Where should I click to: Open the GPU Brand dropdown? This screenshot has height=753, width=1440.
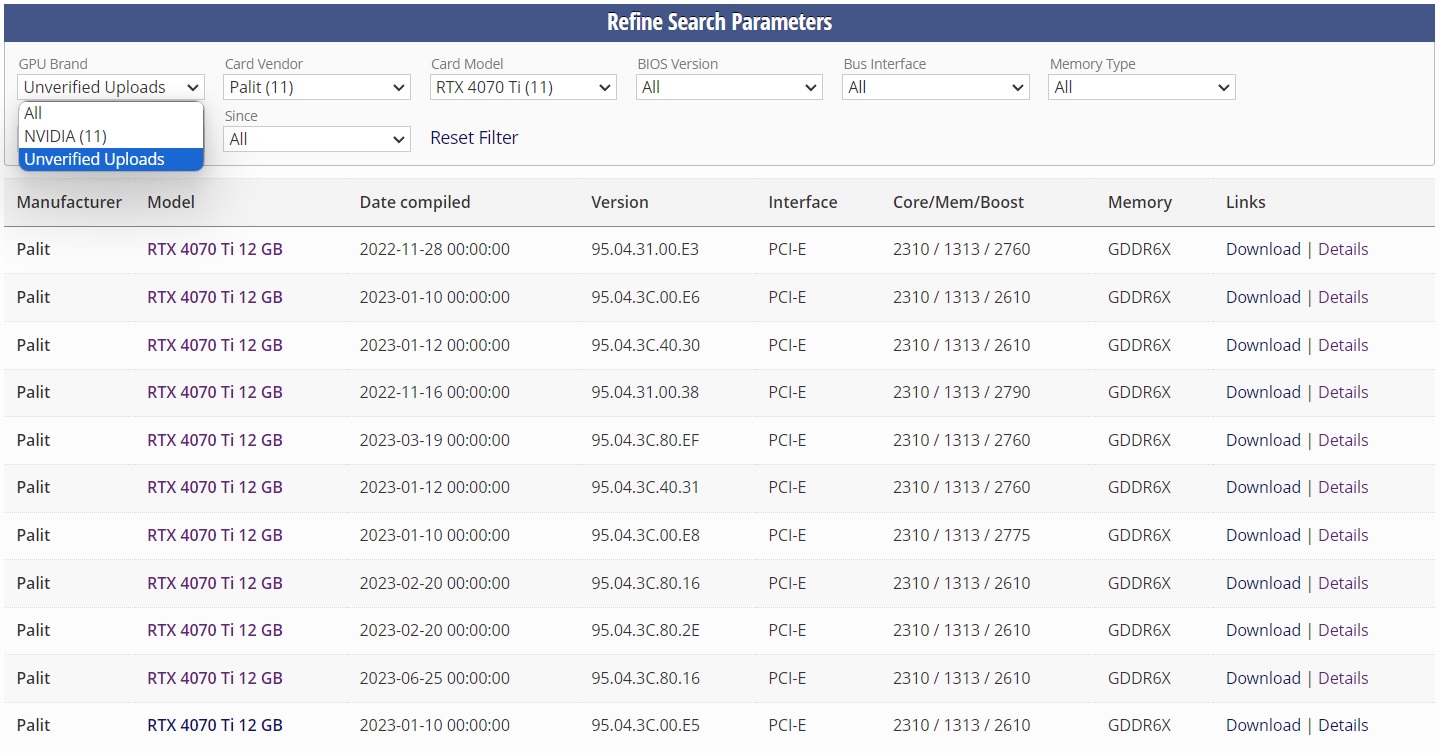click(x=111, y=87)
